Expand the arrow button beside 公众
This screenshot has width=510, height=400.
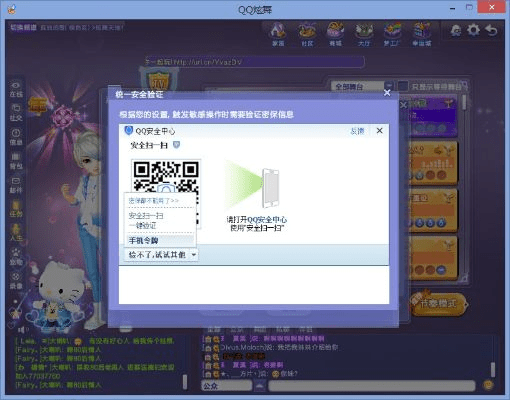[x=260, y=386]
